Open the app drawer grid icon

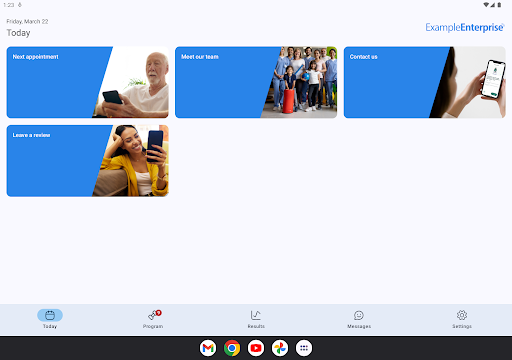coord(304,348)
